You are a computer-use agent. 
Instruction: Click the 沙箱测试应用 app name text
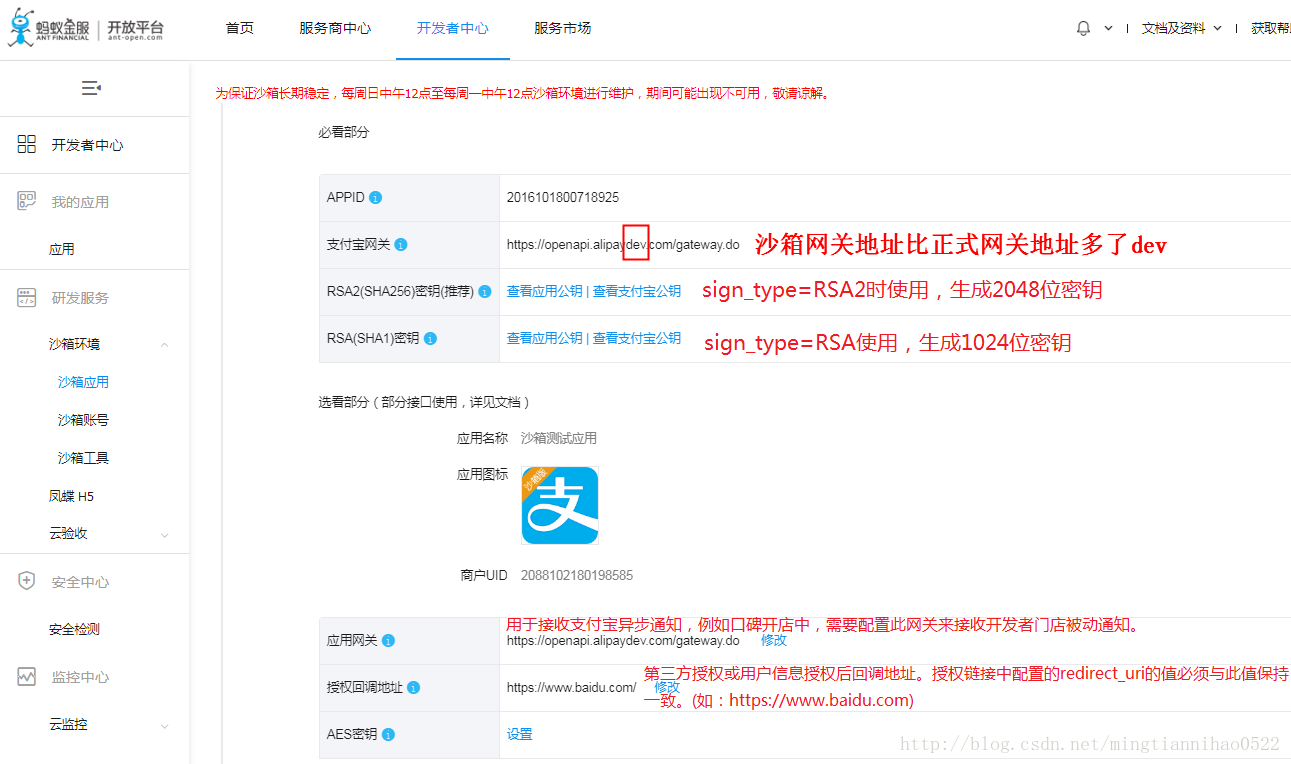559,438
